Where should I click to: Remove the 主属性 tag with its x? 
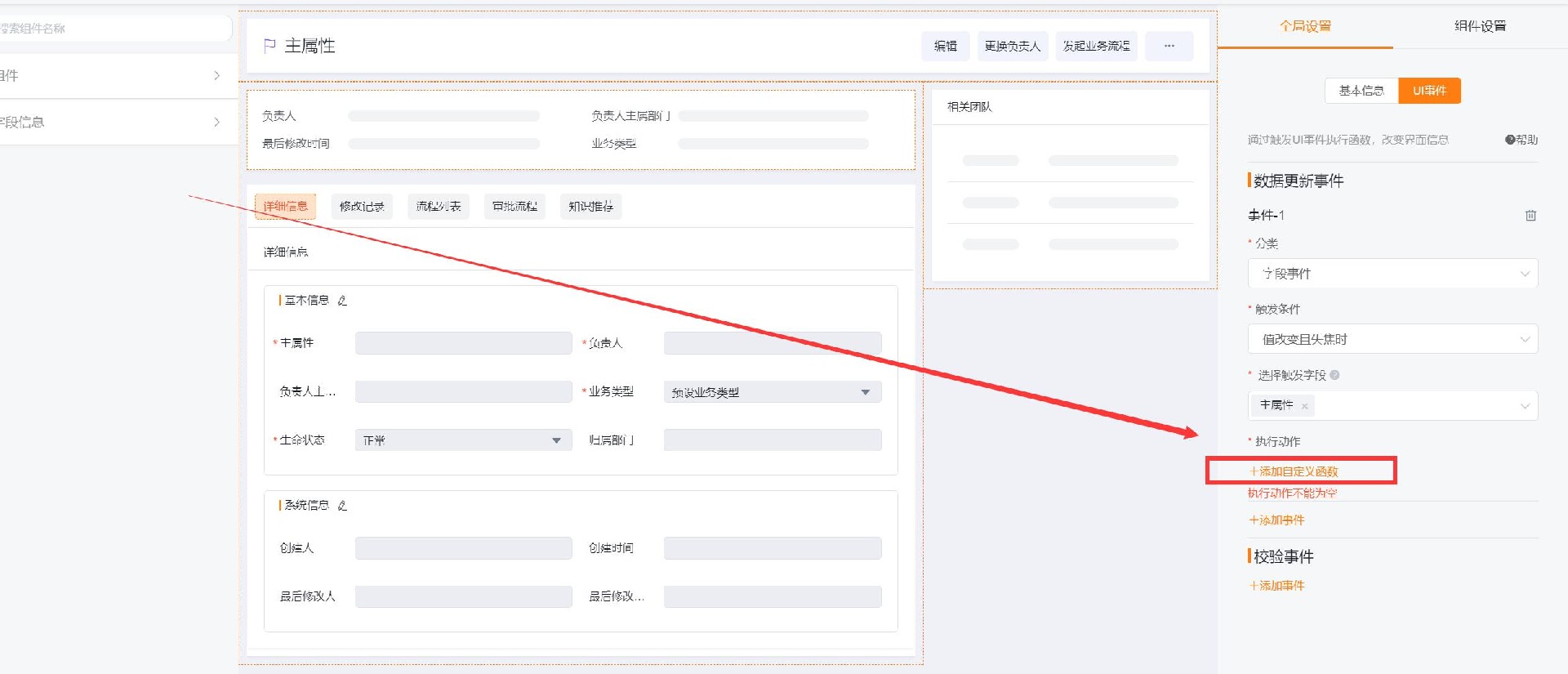coord(1305,406)
